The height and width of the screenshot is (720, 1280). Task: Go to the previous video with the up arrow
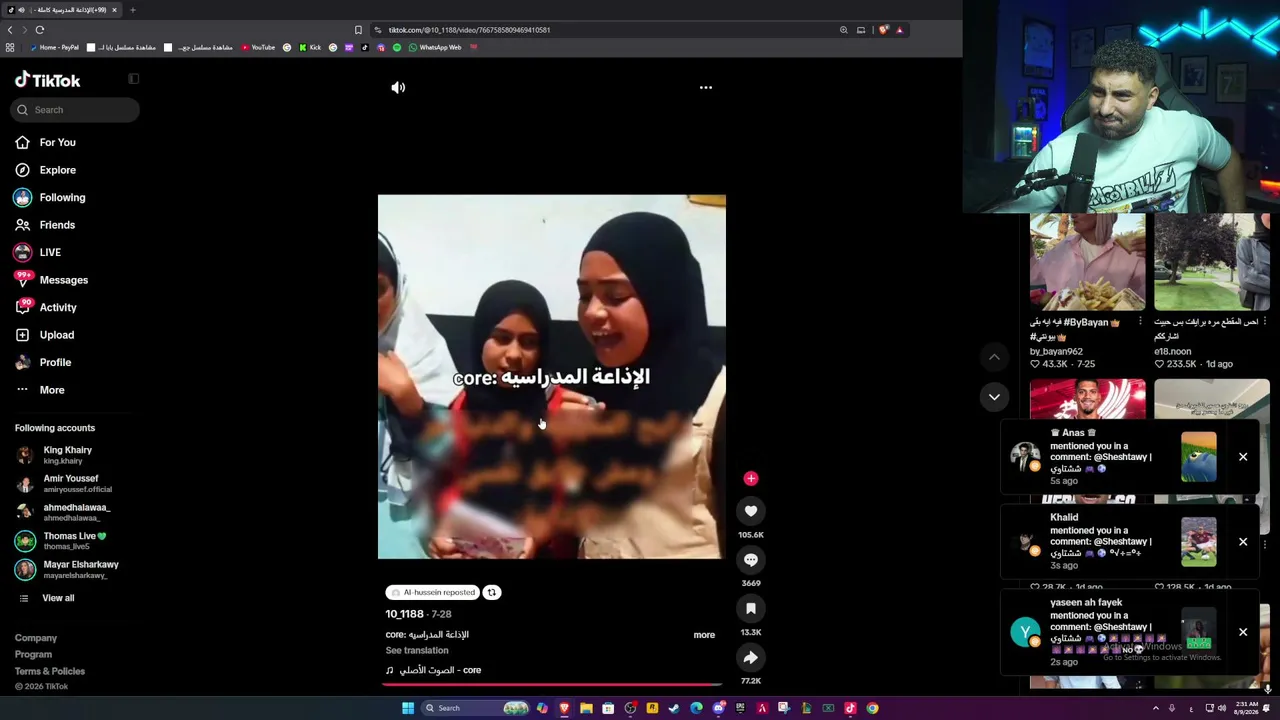pos(994,357)
